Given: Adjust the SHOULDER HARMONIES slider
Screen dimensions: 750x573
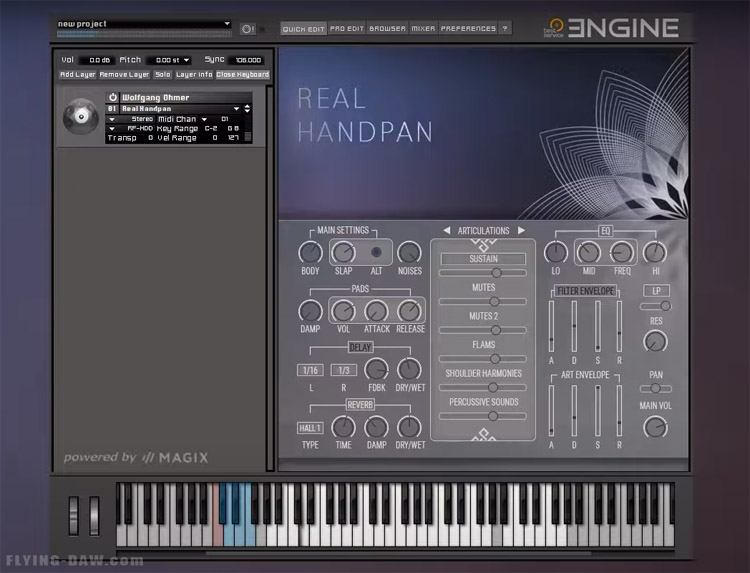Looking at the screenshot, I should [483, 387].
